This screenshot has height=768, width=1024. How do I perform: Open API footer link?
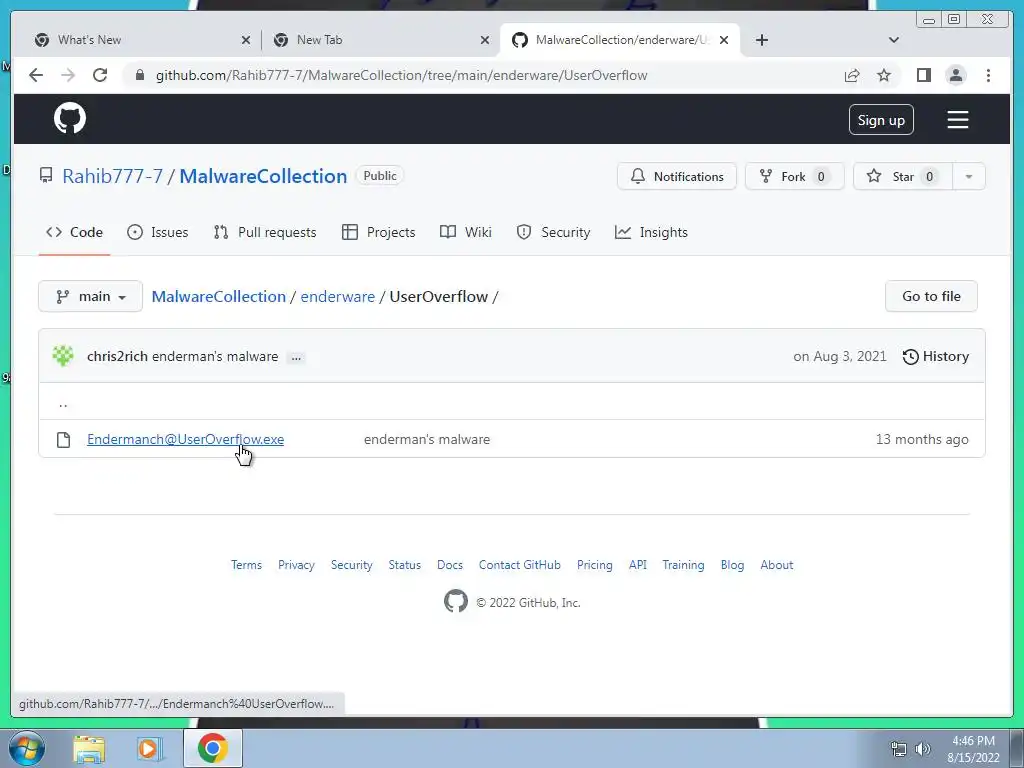tap(638, 565)
